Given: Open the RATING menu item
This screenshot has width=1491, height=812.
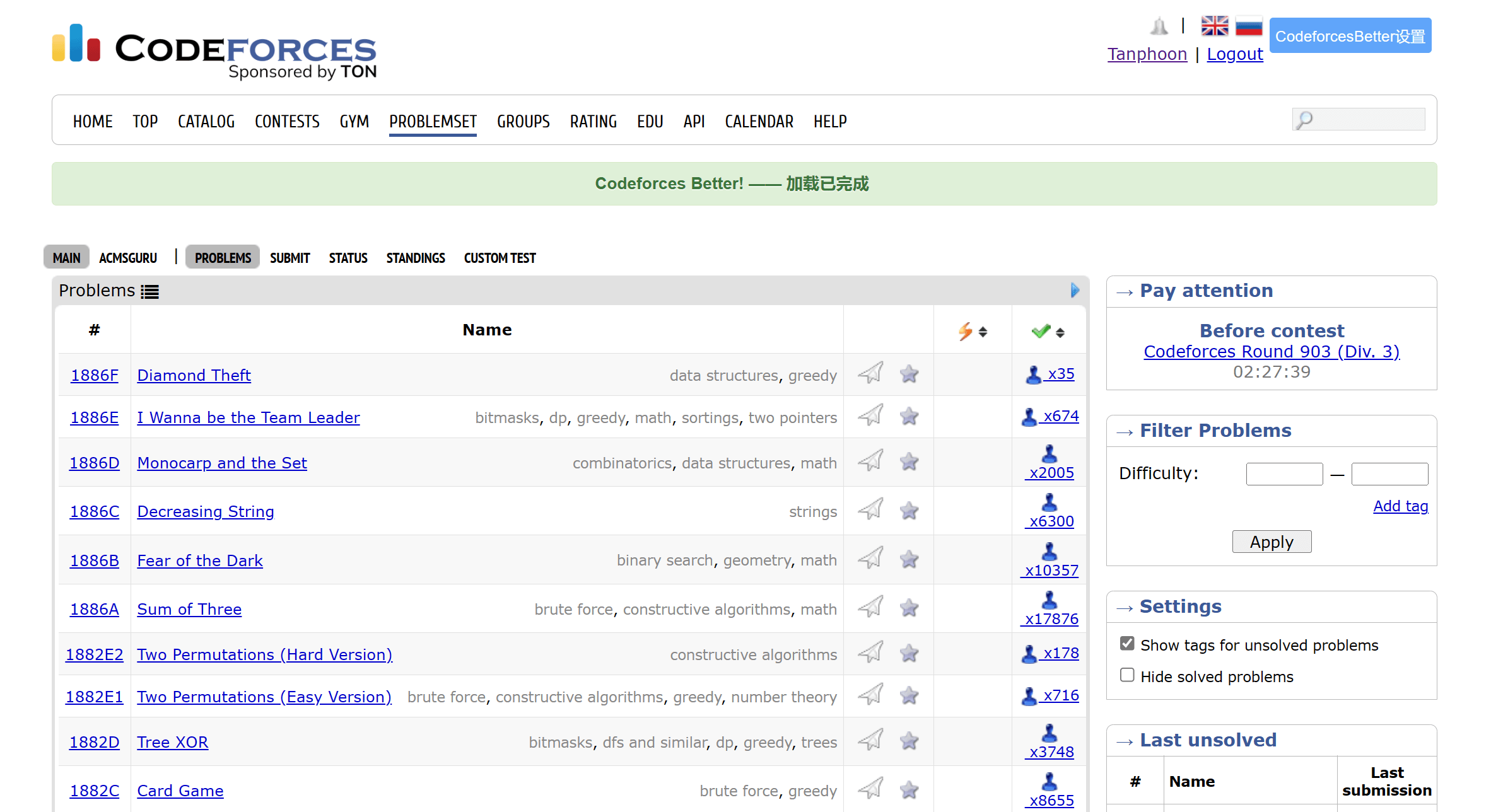Looking at the screenshot, I should (x=593, y=122).
